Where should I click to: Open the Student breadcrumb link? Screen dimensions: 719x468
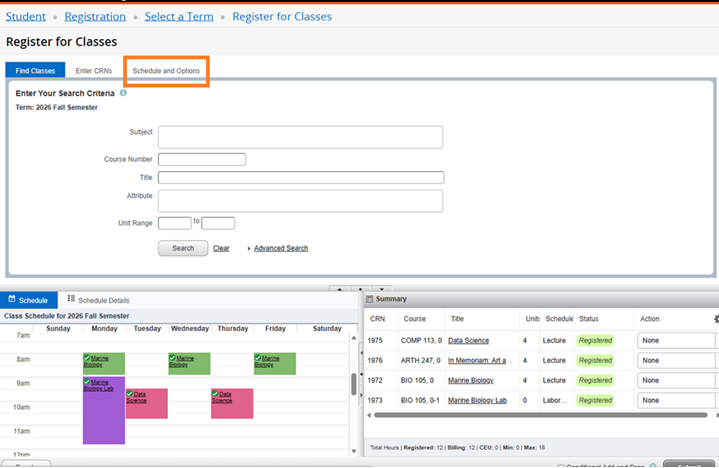point(26,17)
